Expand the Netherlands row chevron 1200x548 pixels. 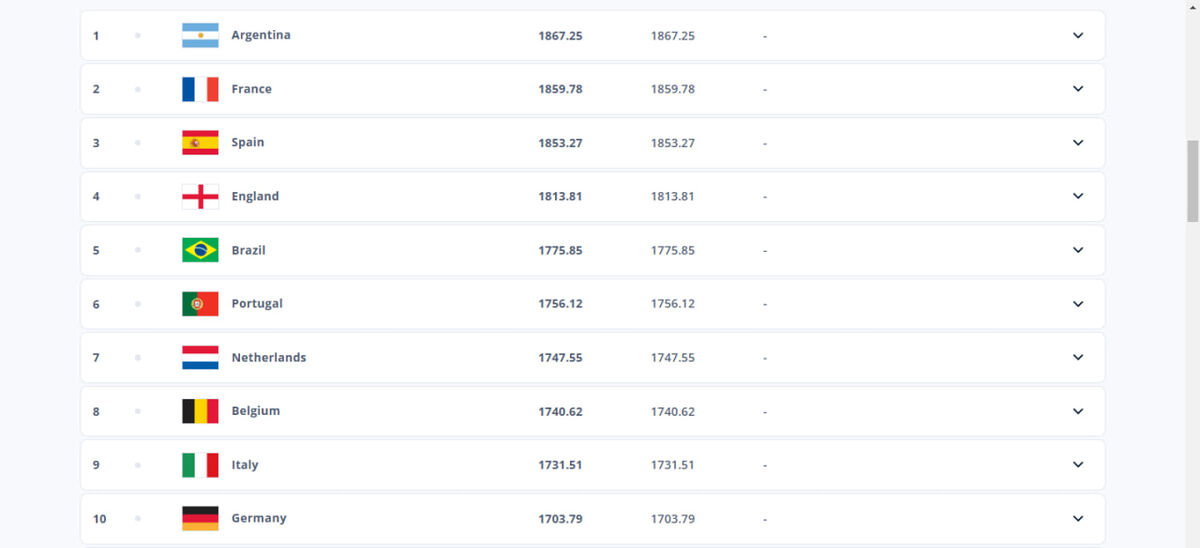click(x=1078, y=357)
